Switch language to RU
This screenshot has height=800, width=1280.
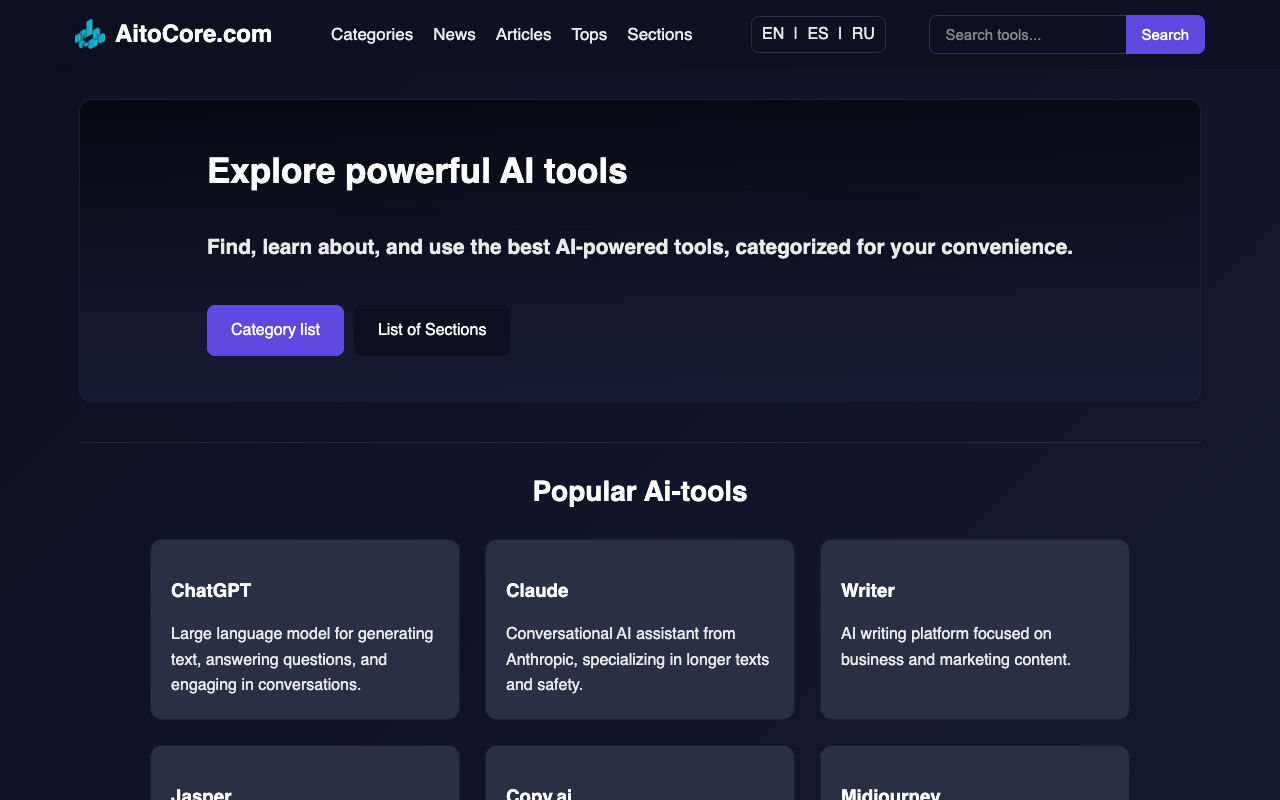click(863, 34)
